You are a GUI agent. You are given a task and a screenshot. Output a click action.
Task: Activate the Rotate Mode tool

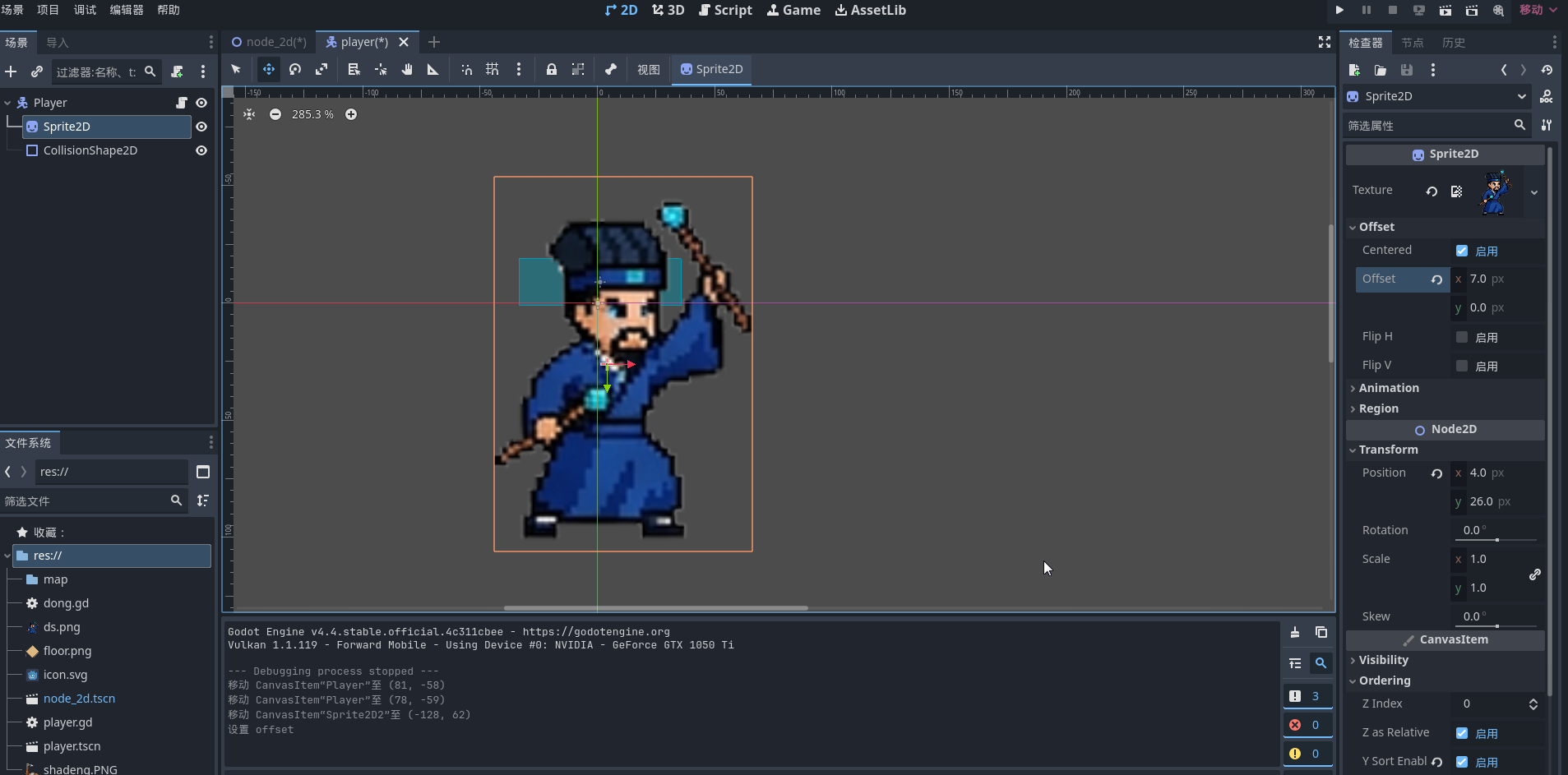295,69
